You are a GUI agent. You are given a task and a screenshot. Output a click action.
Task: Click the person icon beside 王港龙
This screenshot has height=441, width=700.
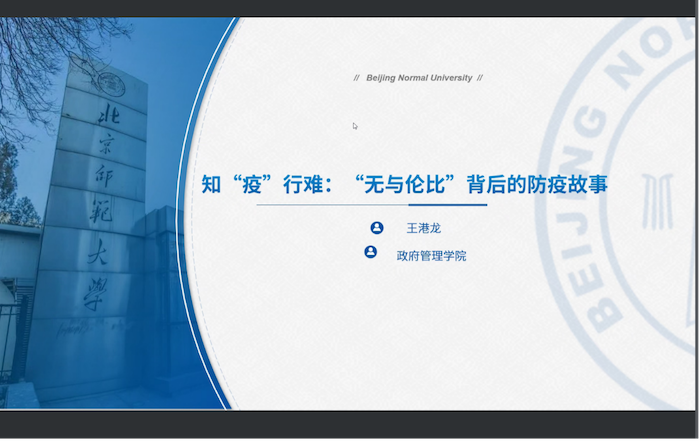(377, 228)
